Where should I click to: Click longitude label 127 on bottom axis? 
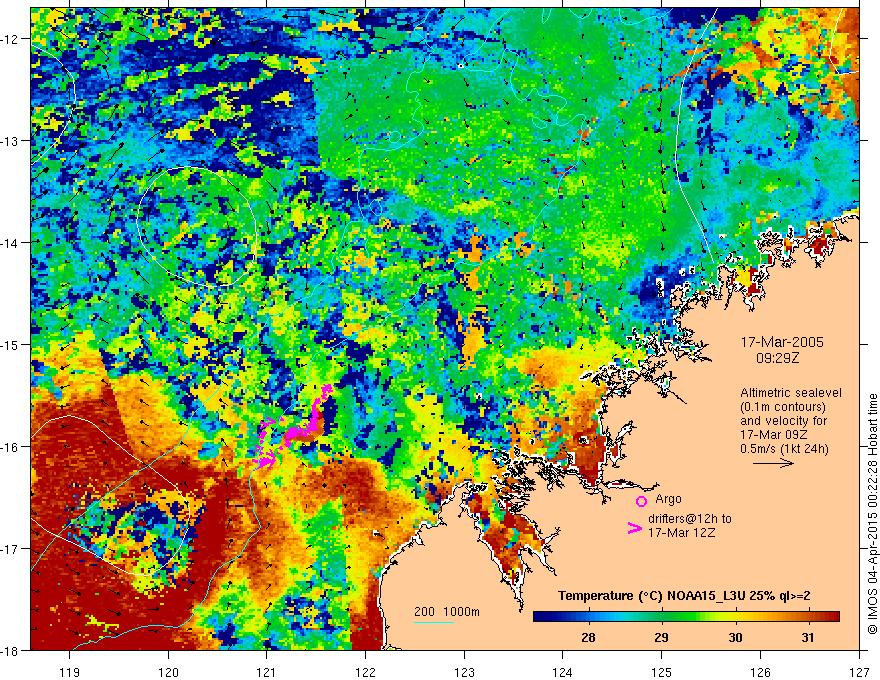859,672
